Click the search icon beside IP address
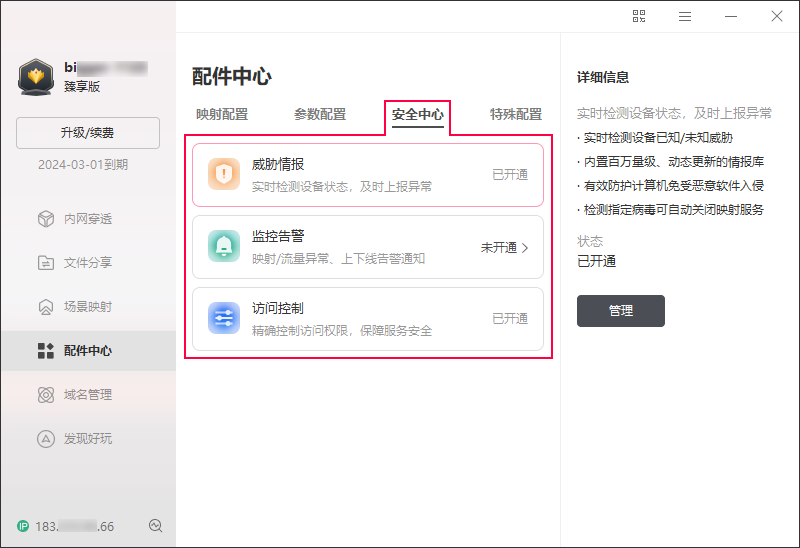The height and width of the screenshot is (548, 800). (155, 526)
